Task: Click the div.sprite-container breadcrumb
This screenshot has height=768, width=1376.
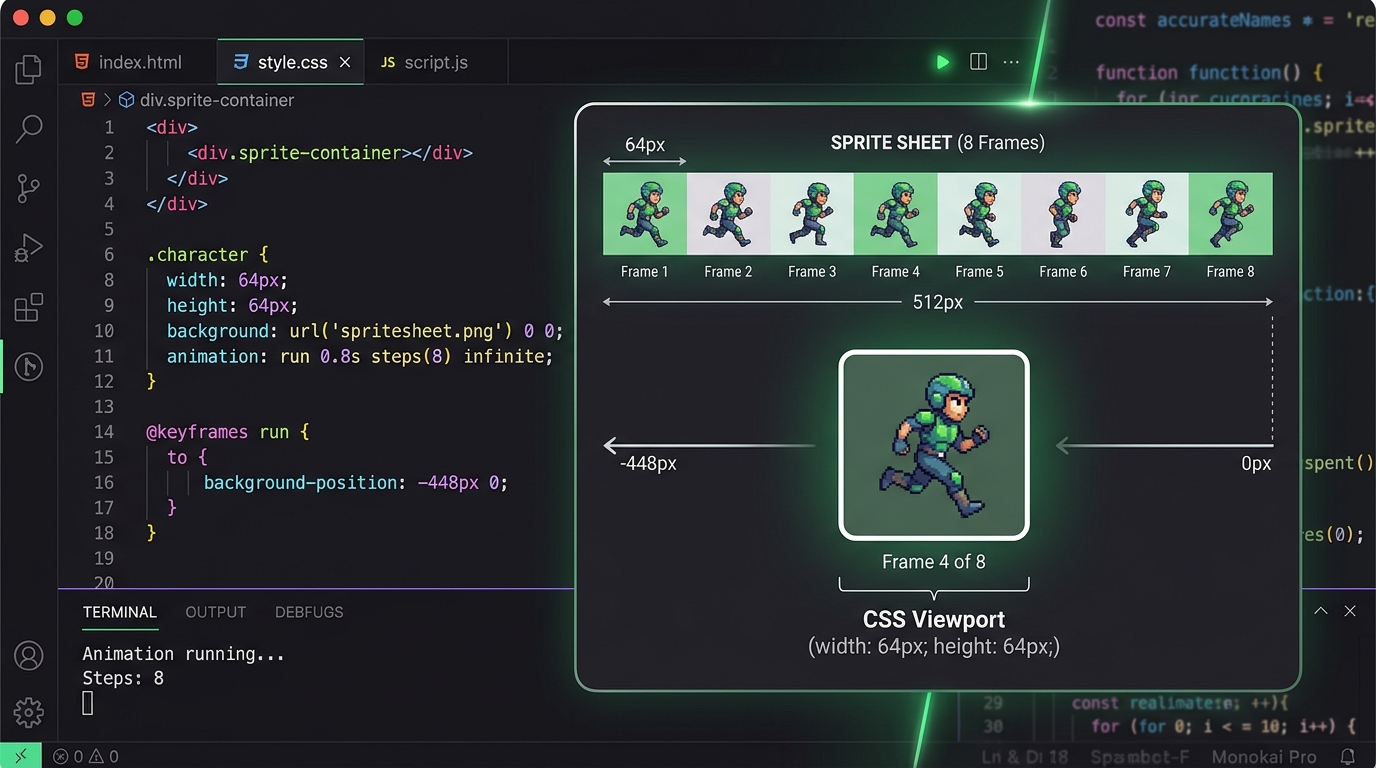Action: [x=217, y=100]
